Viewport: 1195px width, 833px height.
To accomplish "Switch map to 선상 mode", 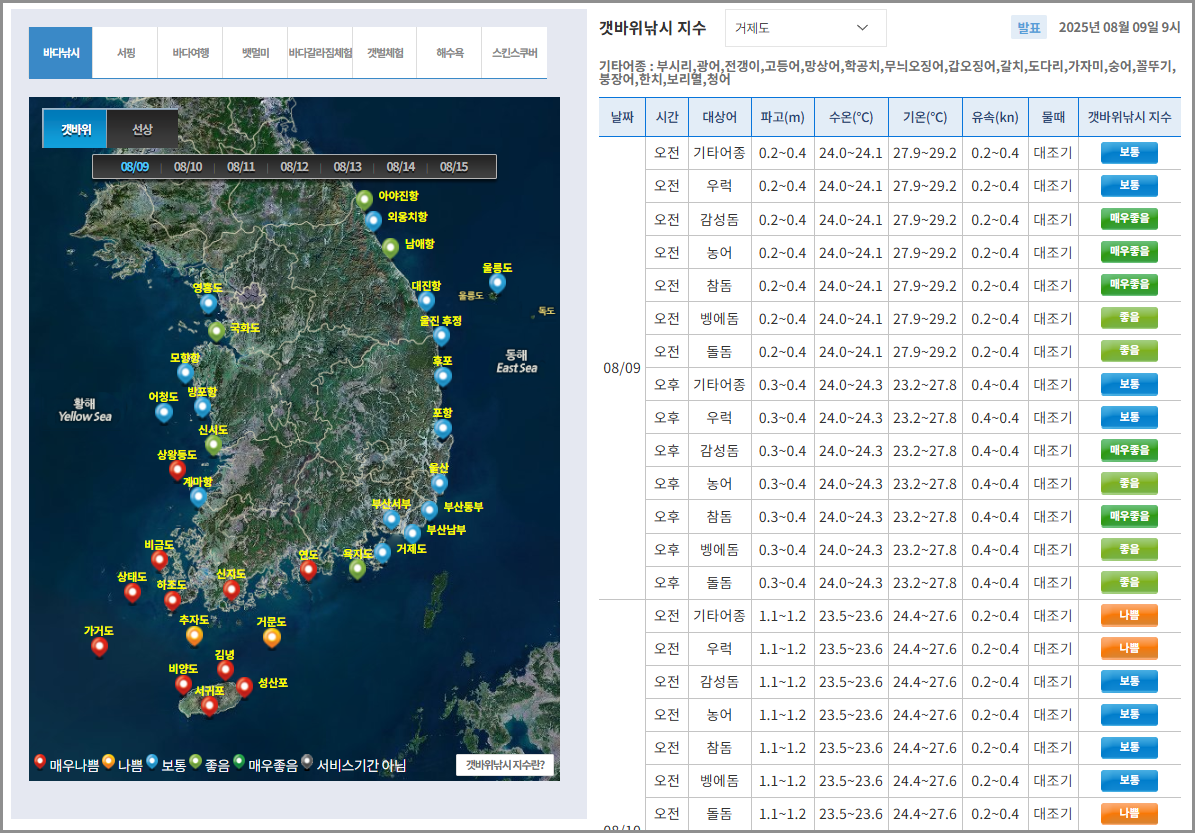I will tap(142, 129).
